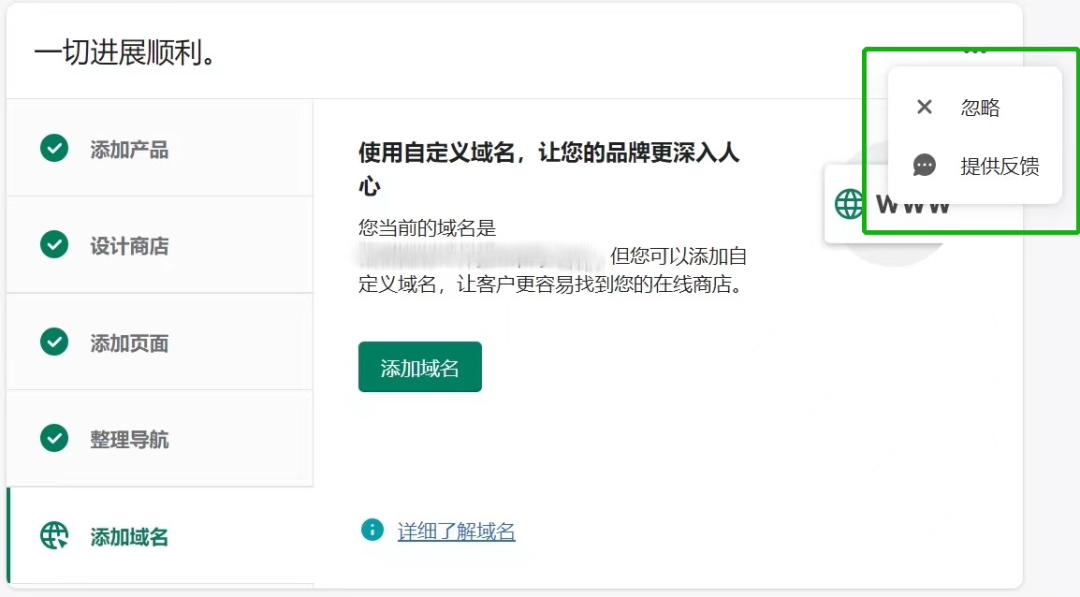Choose 忽略 from the popup menu
Image resolution: width=1080 pixels, height=597 pixels.
(980, 108)
